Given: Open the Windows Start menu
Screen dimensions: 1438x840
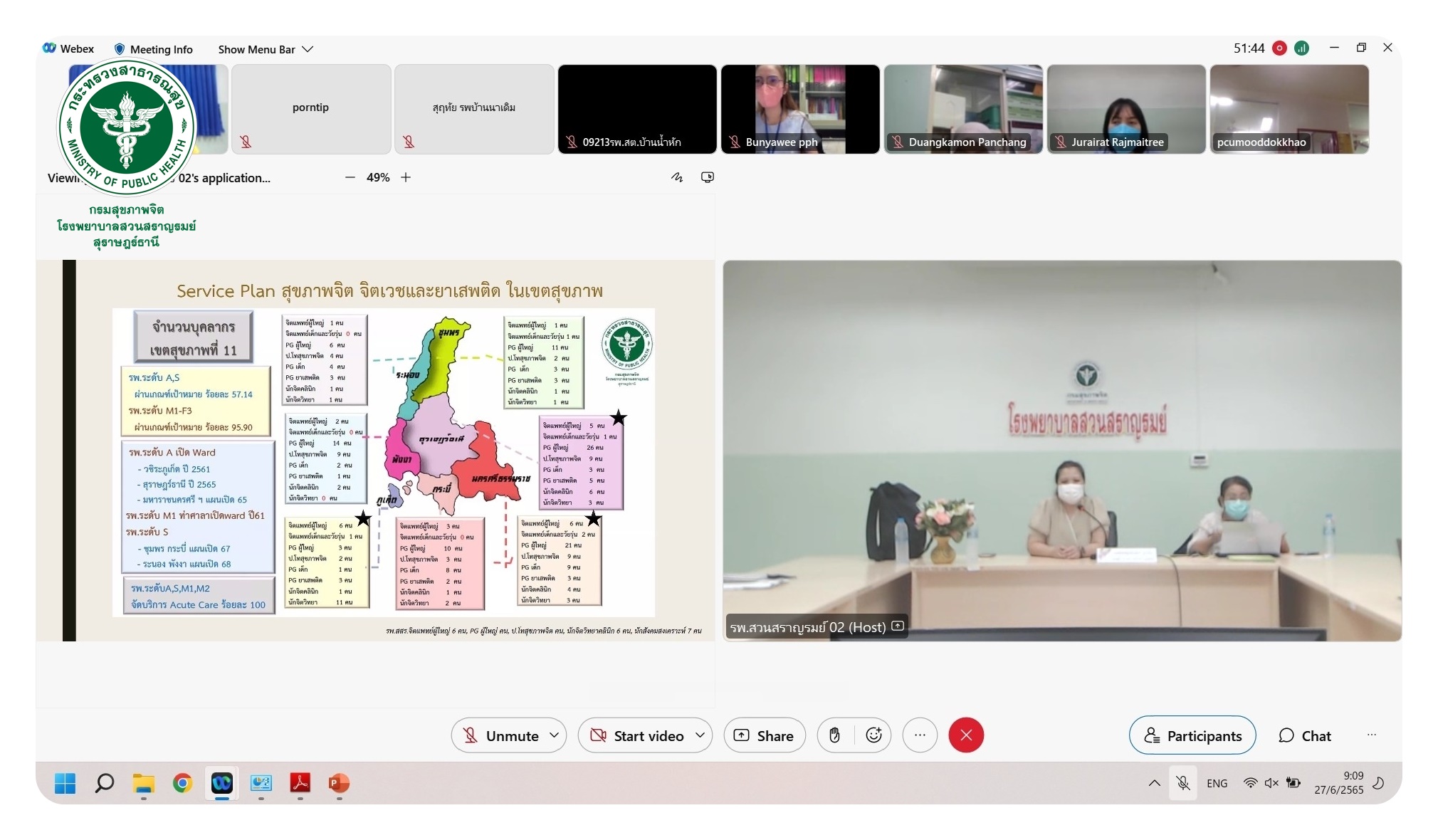Looking at the screenshot, I should tap(65, 783).
